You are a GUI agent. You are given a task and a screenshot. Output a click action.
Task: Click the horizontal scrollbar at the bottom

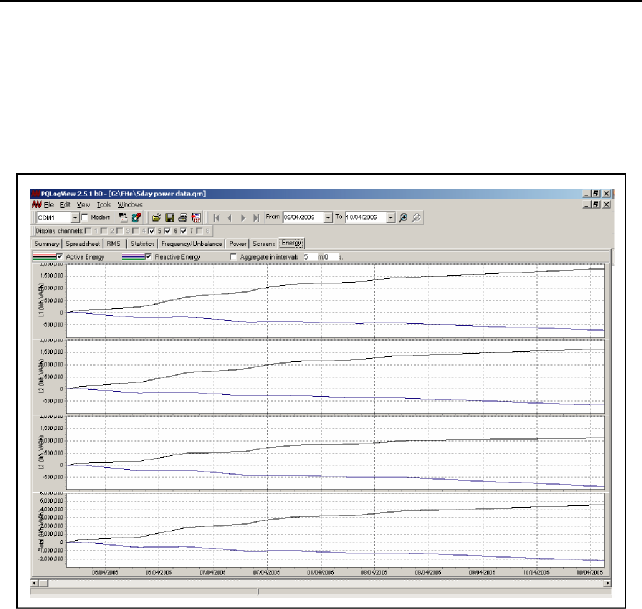(x=318, y=581)
